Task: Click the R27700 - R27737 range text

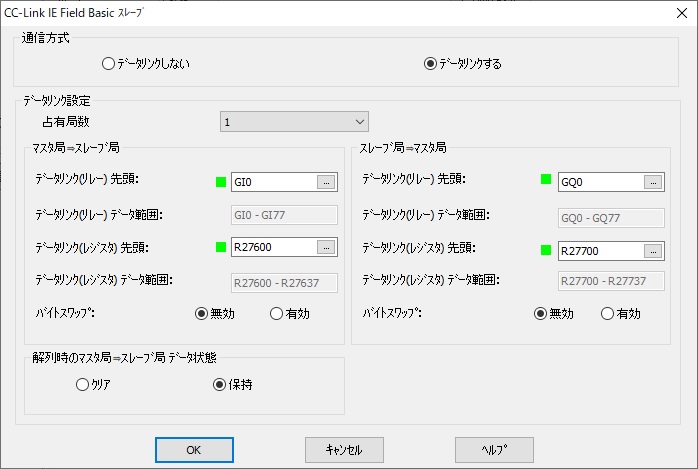Action: (x=603, y=281)
